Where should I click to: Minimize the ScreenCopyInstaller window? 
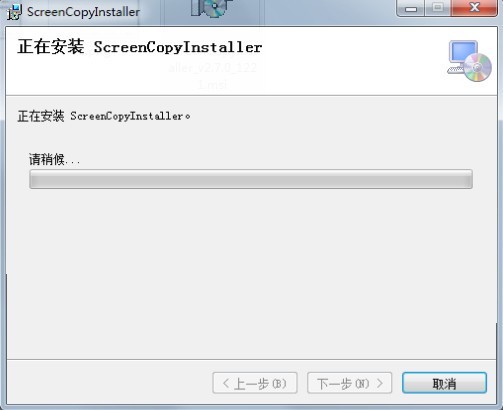[411, 8]
